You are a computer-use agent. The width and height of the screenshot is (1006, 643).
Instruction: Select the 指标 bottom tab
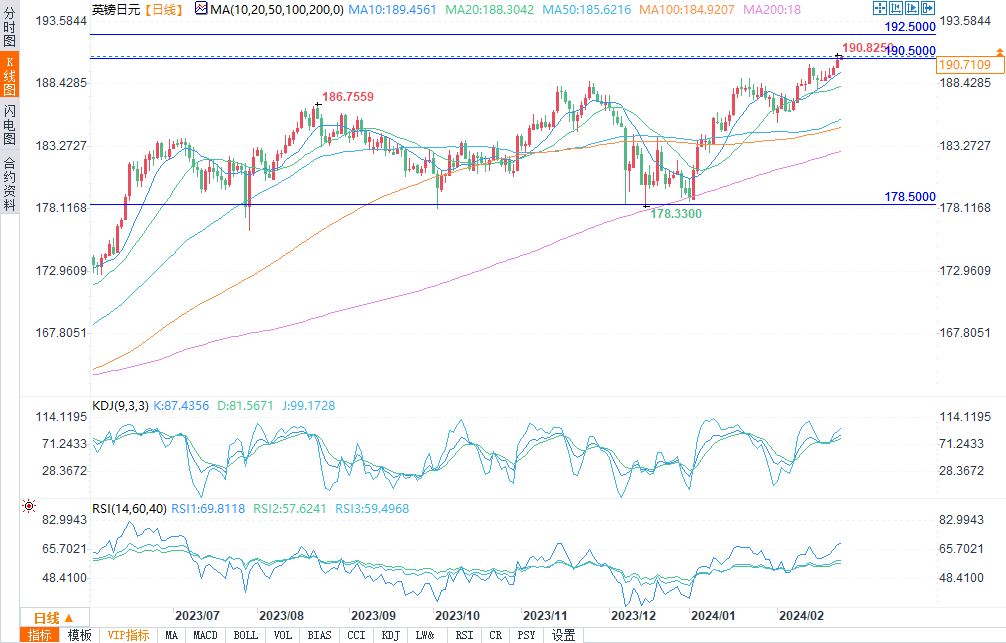tap(40, 635)
